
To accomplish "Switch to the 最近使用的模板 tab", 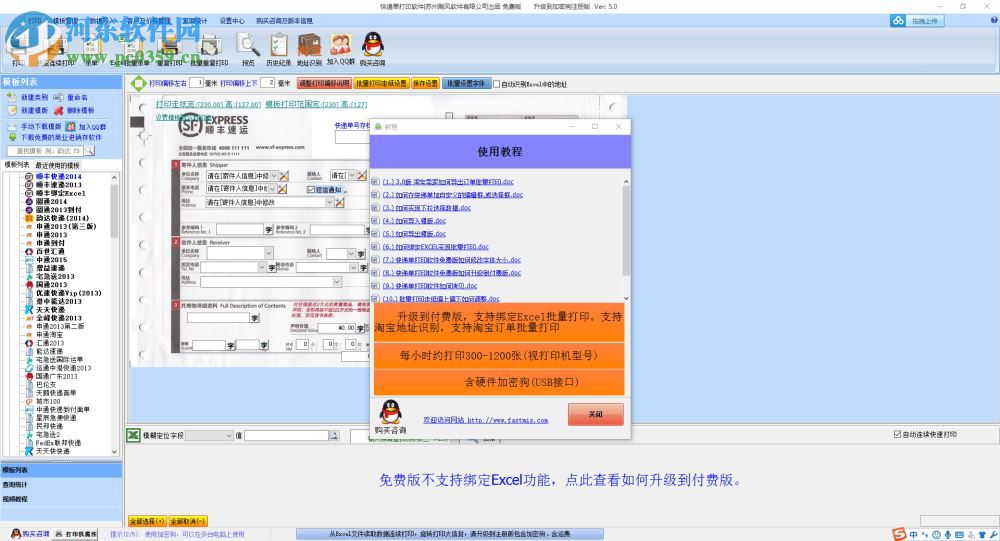I will (x=57, y=165).
